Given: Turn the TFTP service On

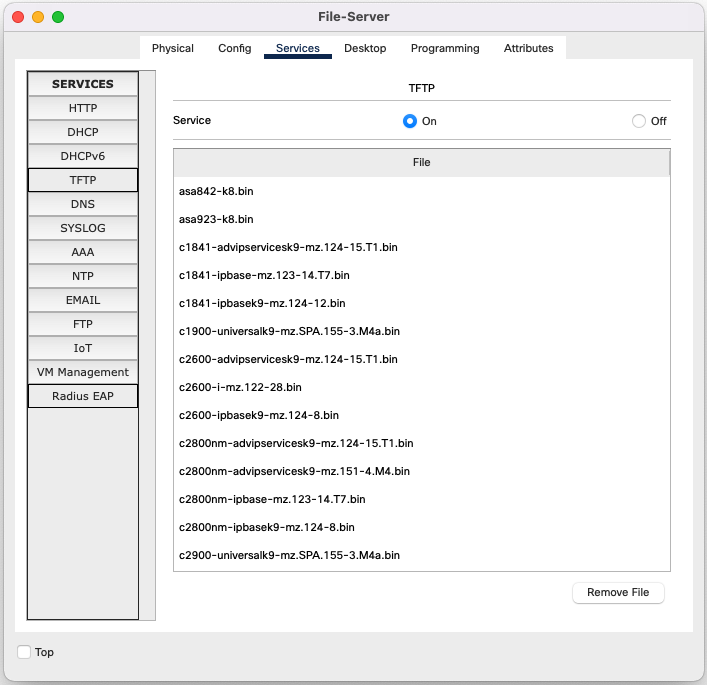Looking at the screenshot, I should [409, 121].
